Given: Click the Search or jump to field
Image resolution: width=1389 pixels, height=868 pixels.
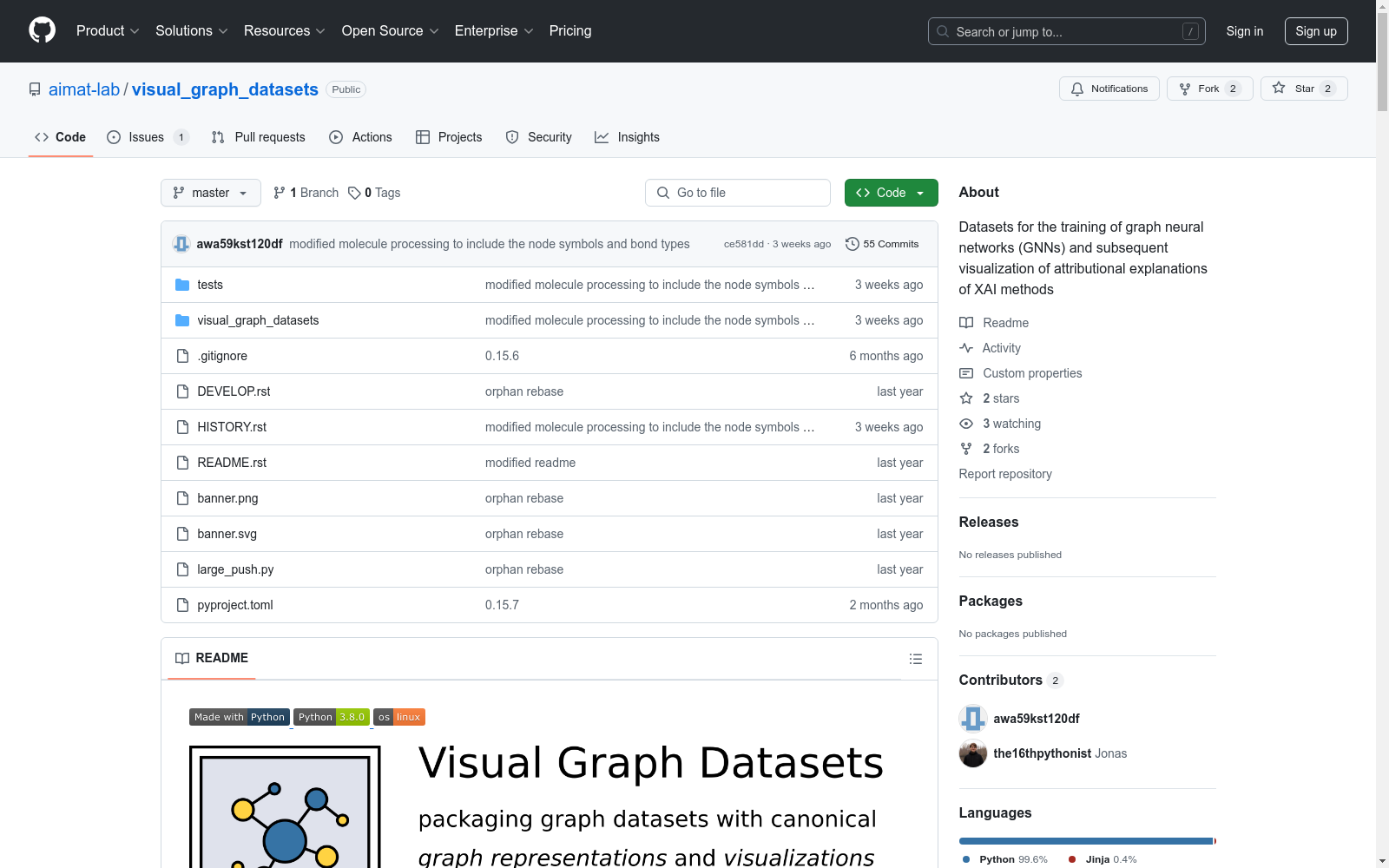Looking at the screenshot, I should pos(1067,31).
